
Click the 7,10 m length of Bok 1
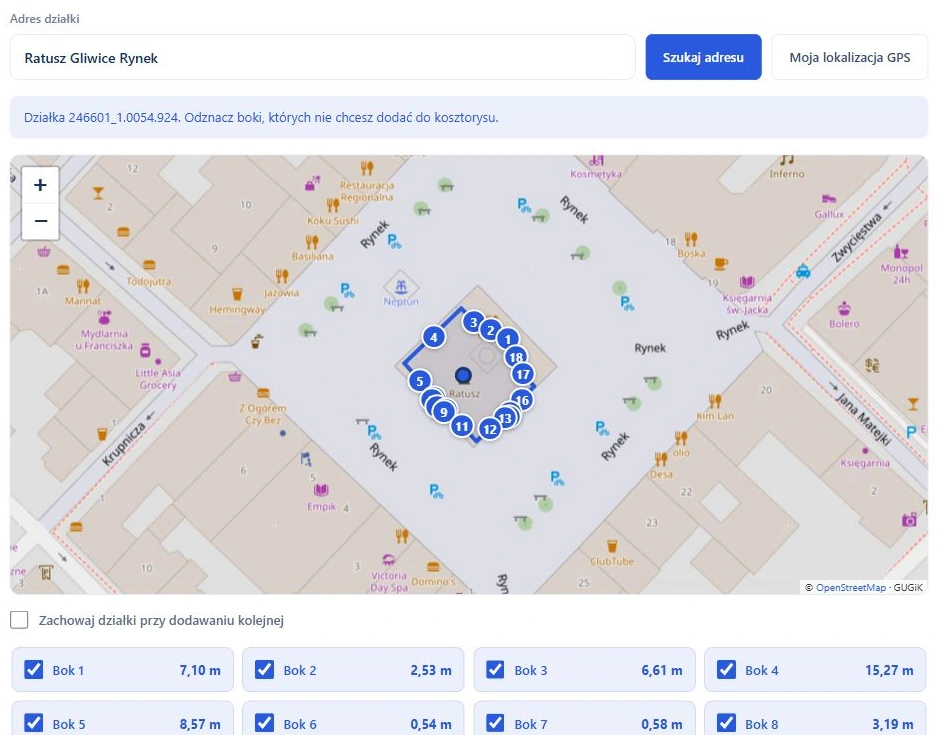click(x=200, y=670)
